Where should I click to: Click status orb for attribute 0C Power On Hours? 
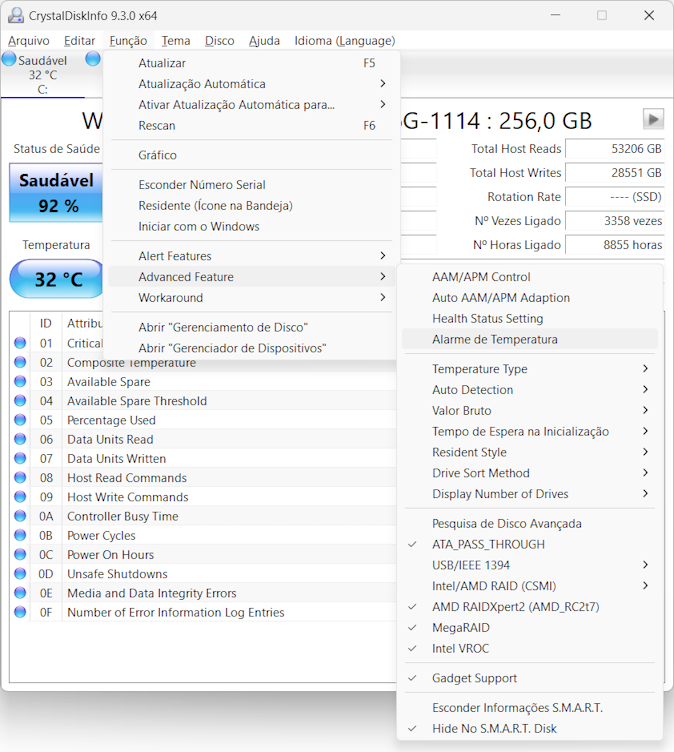(x=20, y=555)
